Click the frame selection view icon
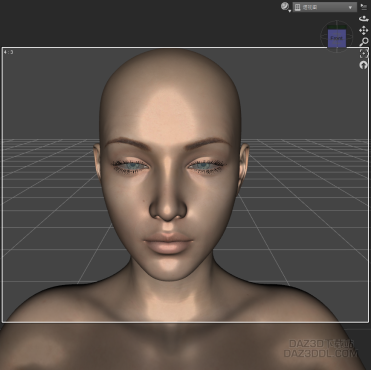 pos(363,54)
